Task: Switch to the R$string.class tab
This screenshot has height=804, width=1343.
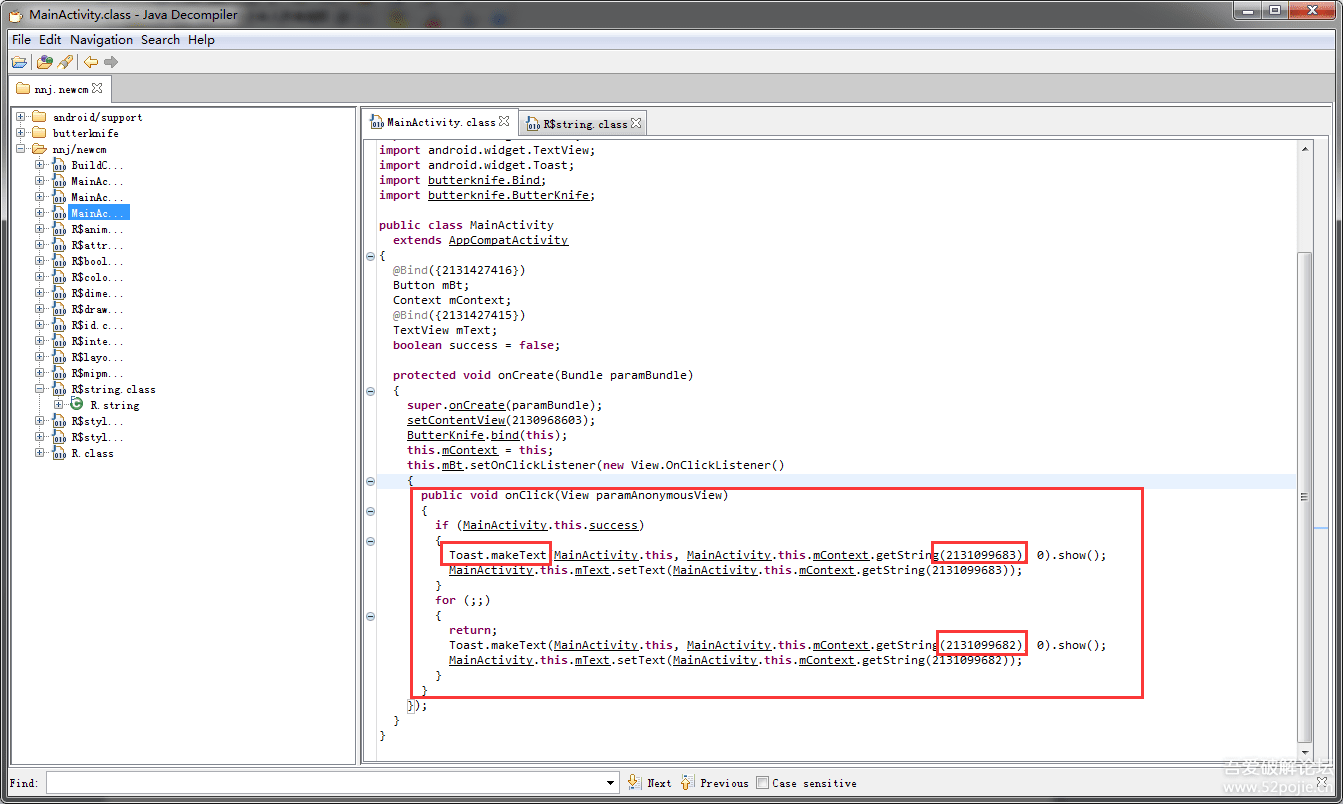Action: 584,124
